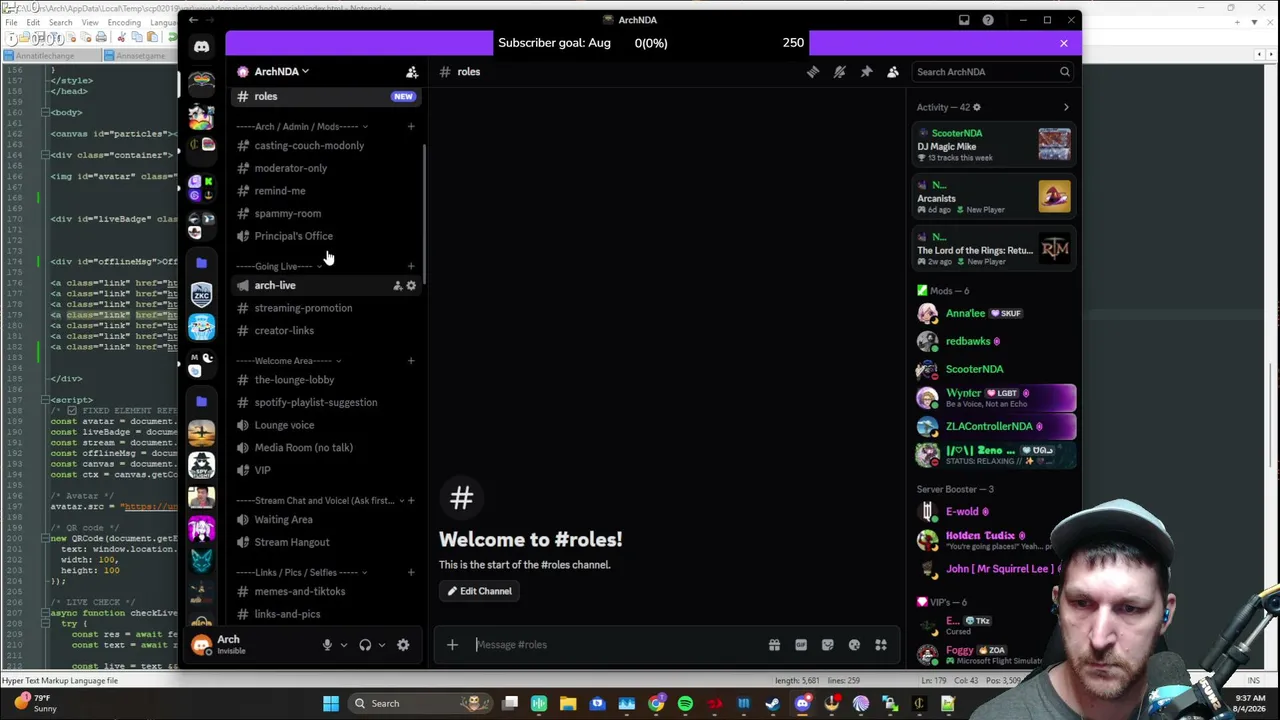Create channel in Going Live category
Image resolution: width=1280 pixels, height=720 pixels.
(411, 267)
